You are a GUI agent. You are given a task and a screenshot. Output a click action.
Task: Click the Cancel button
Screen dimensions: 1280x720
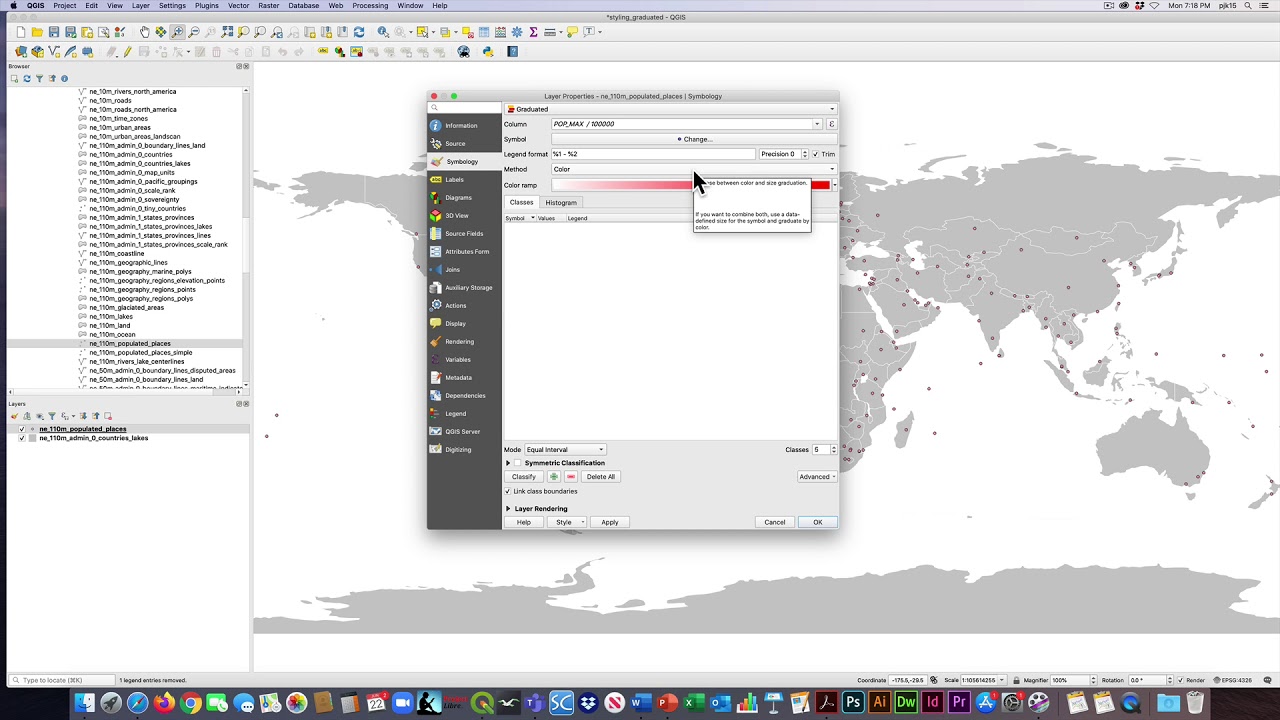coord(775,522)
